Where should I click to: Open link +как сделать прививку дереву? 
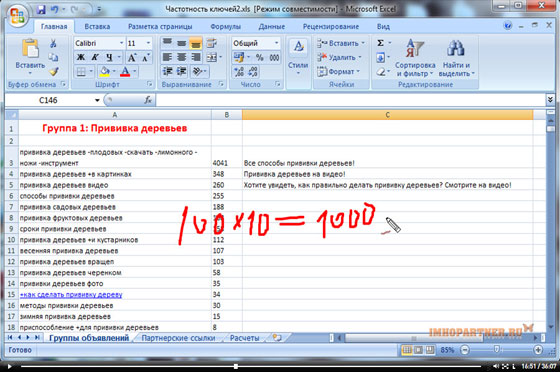tap(71, 295)
